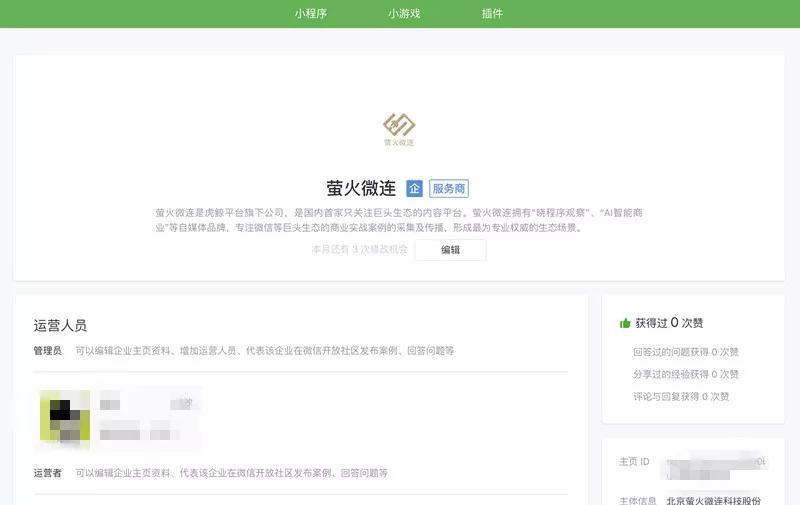
Task: Click 回答过的问题获得 0 次赞
Action: tap(686, 352)
